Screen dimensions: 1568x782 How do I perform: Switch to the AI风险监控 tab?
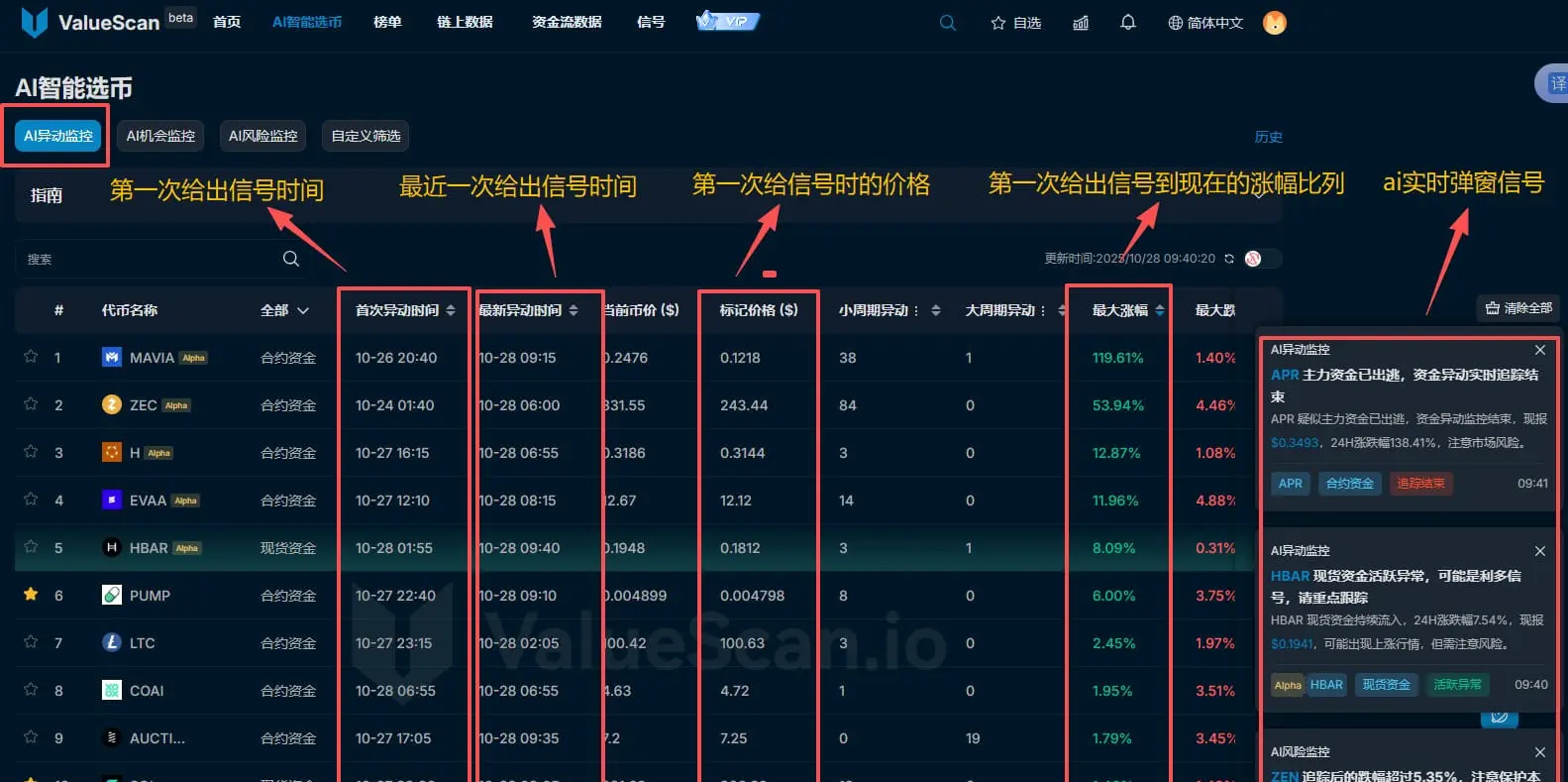click(263, 136)
